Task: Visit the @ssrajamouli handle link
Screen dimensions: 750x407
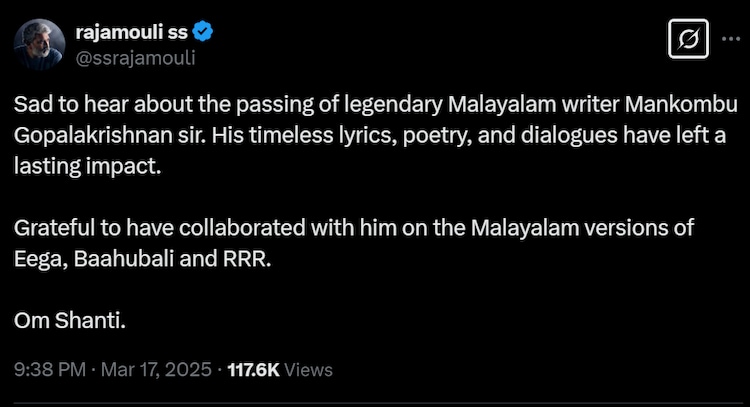Action: pyautogui.click(x=135, y=56)
